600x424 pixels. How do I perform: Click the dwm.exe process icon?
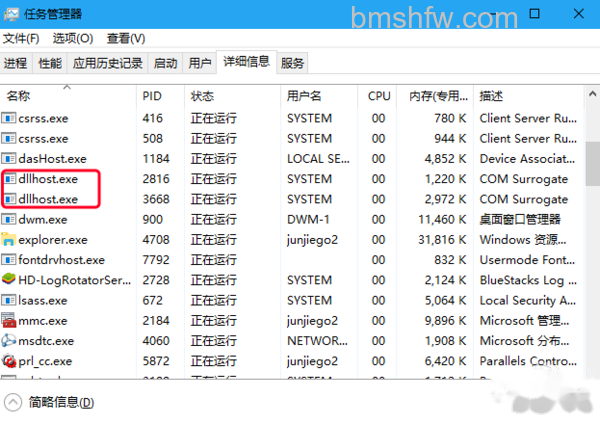pos(8,219)
